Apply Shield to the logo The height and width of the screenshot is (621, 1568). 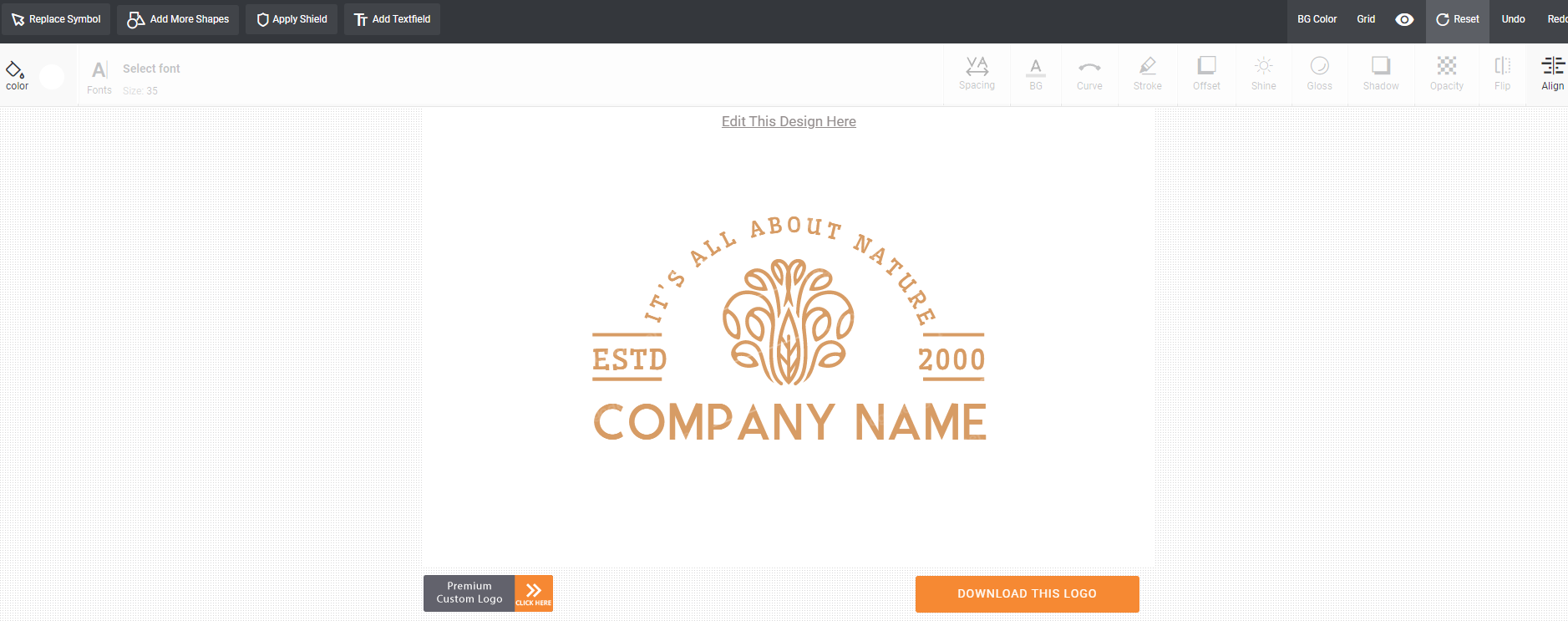point(292,19)
